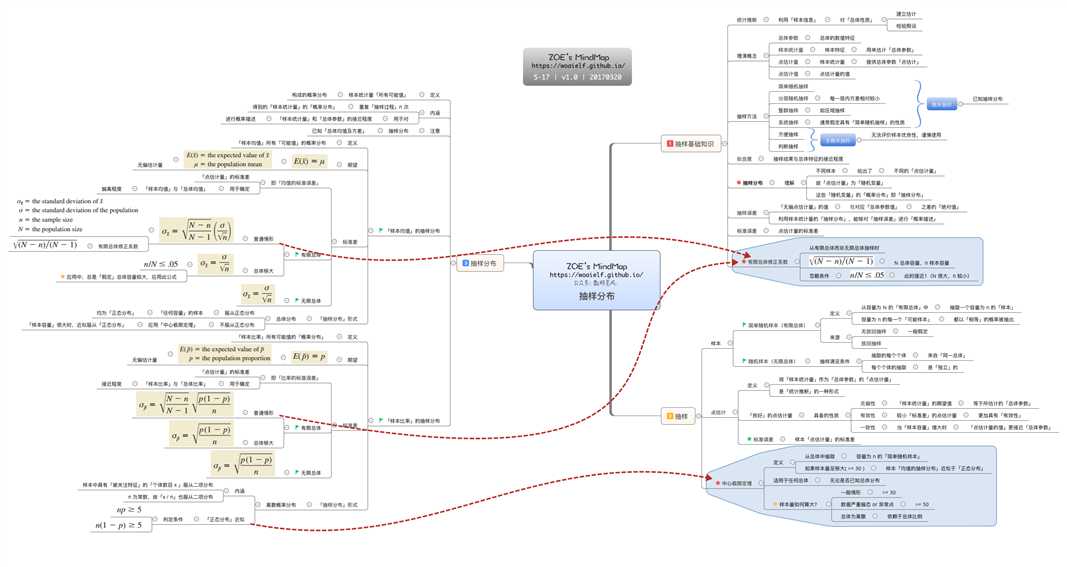Image resolution: width=1067 pixels, height=567 pixels.
Task: Collapse the 统计推断 subtopics
Action: click(x=766, y=20)
